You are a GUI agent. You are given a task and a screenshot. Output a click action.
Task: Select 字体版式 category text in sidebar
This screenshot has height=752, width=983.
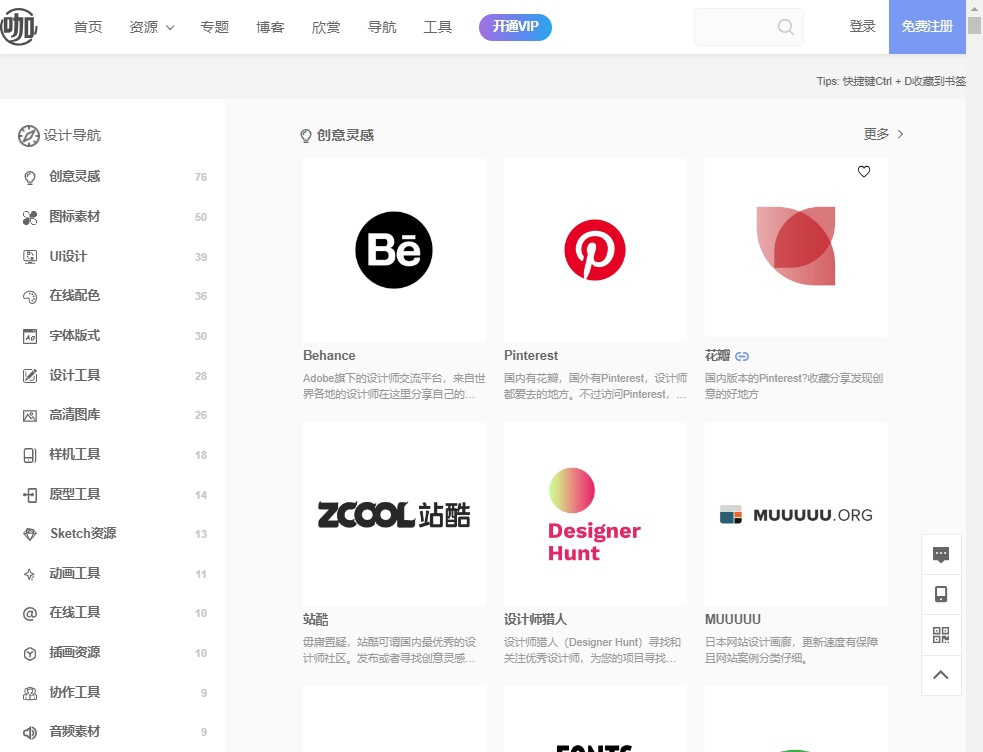(75, 336)
